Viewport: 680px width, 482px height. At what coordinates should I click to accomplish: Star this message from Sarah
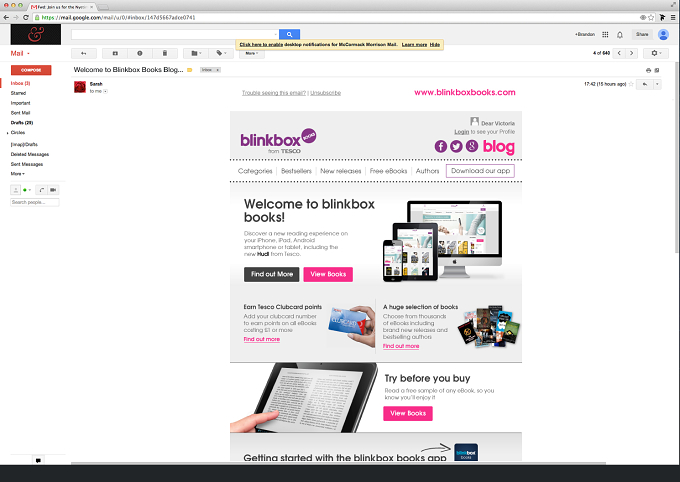tap(631, 84)
